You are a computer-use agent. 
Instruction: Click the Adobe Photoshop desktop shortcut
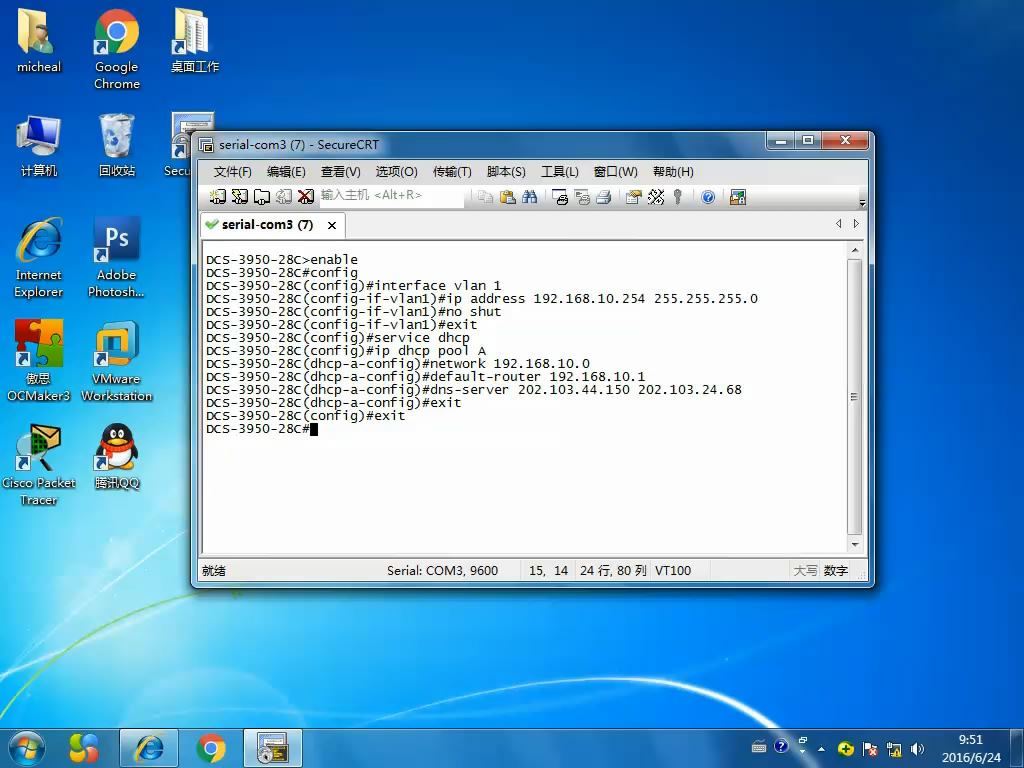116,258
